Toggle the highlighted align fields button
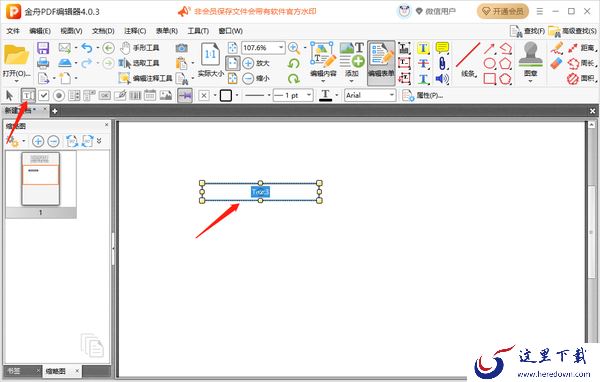 [x=185, y=95]
